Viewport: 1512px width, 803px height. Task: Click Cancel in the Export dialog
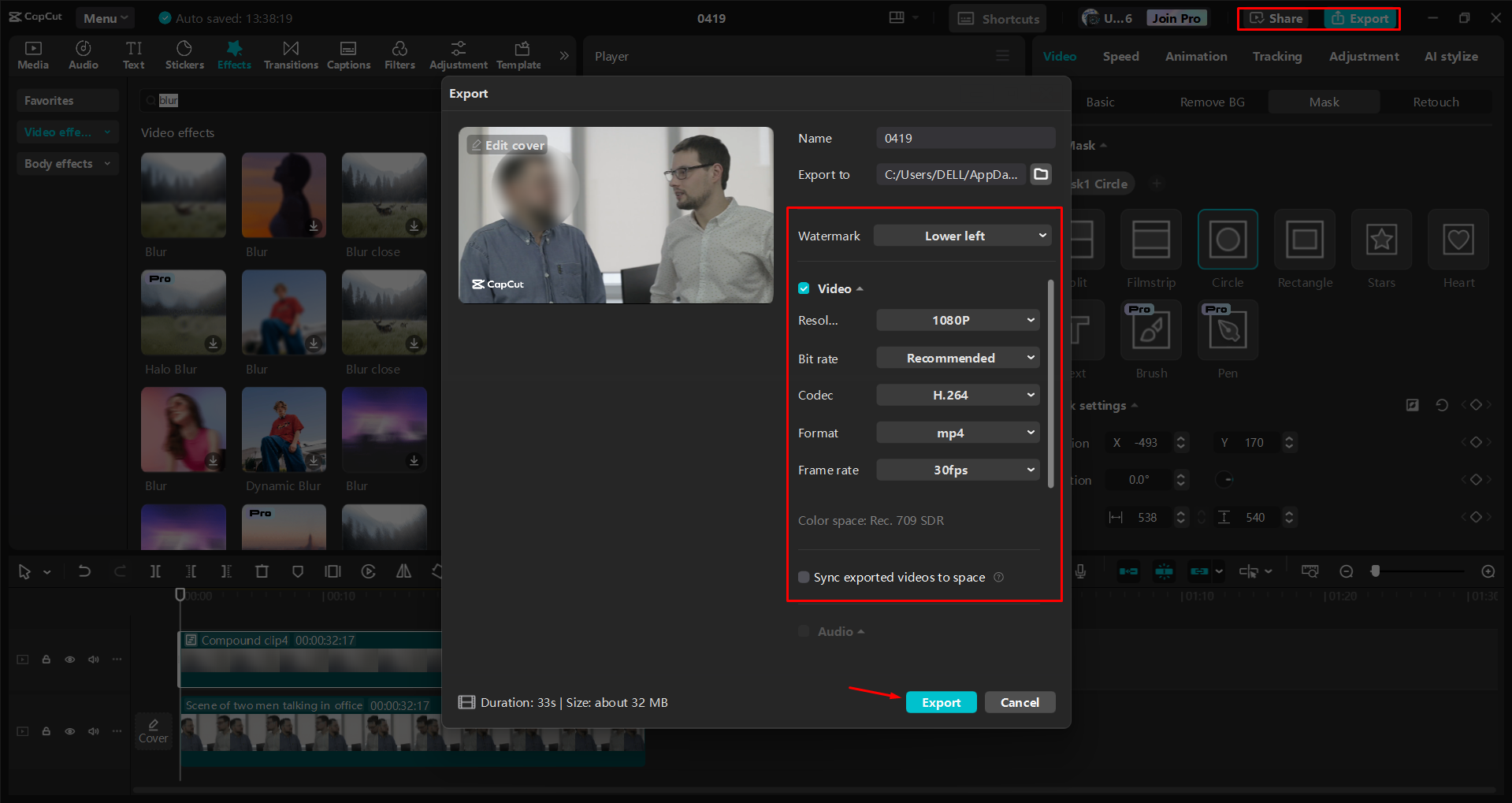[x=1020, y=702]
